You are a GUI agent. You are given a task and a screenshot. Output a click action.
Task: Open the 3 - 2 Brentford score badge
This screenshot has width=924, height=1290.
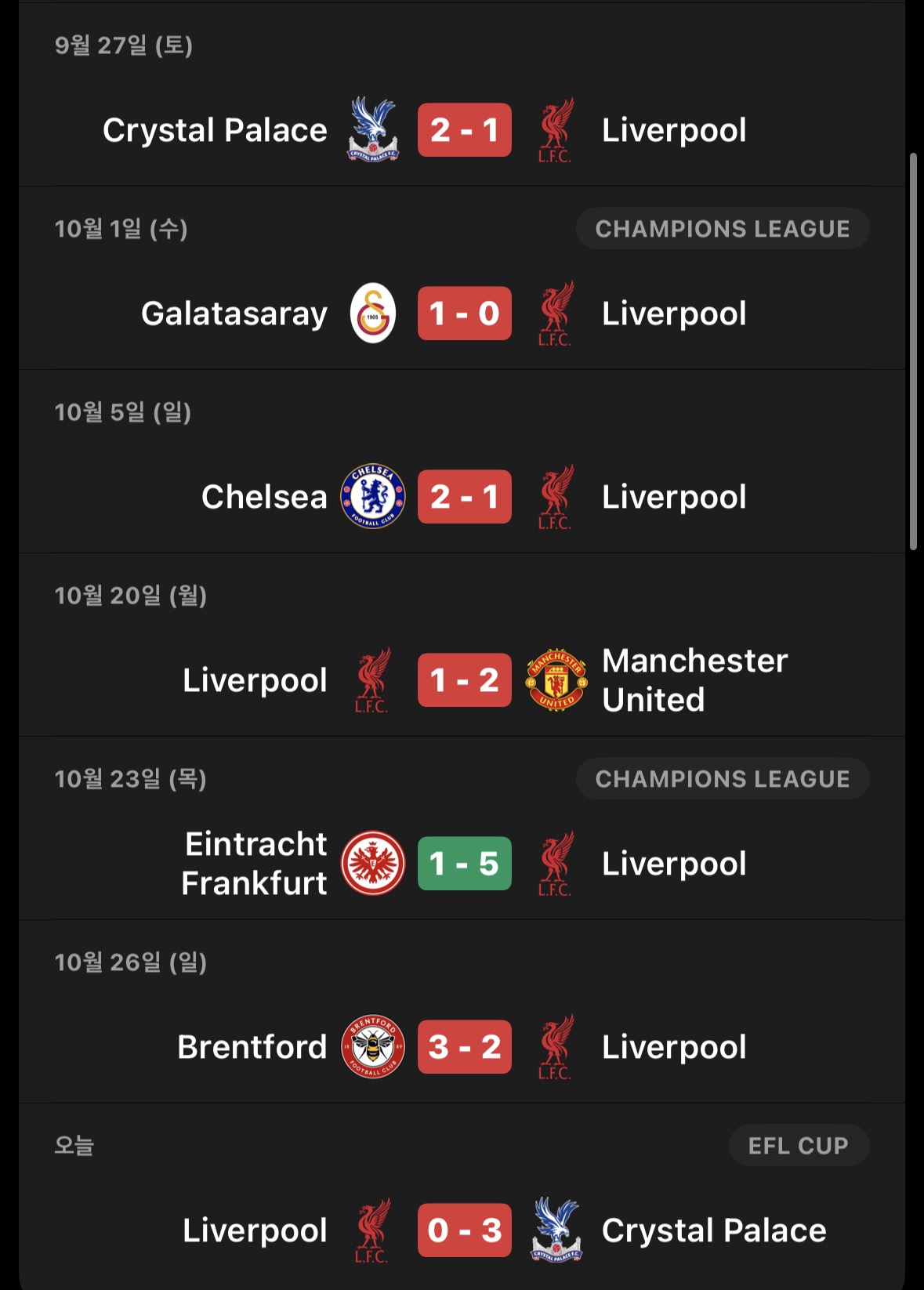pyautogui.click(x=464, y=1047)
